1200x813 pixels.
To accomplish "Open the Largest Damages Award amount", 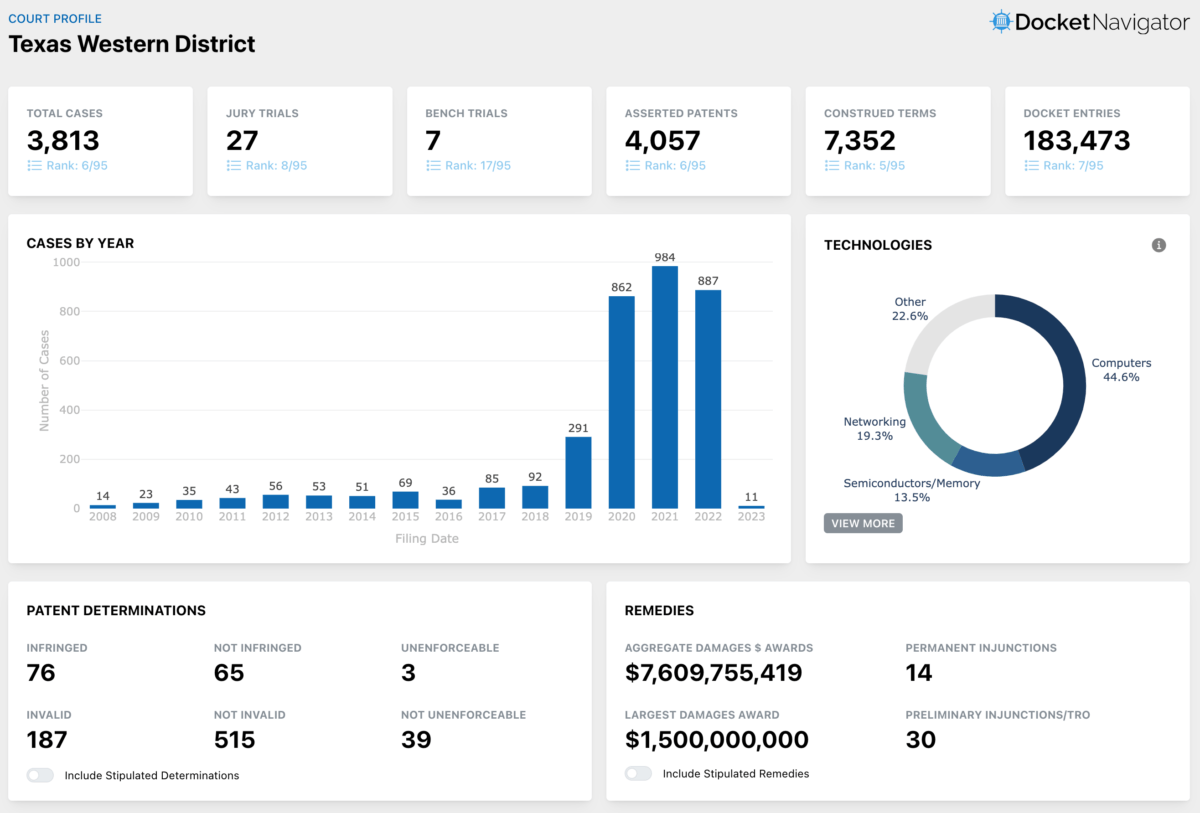I will [716, 740].
